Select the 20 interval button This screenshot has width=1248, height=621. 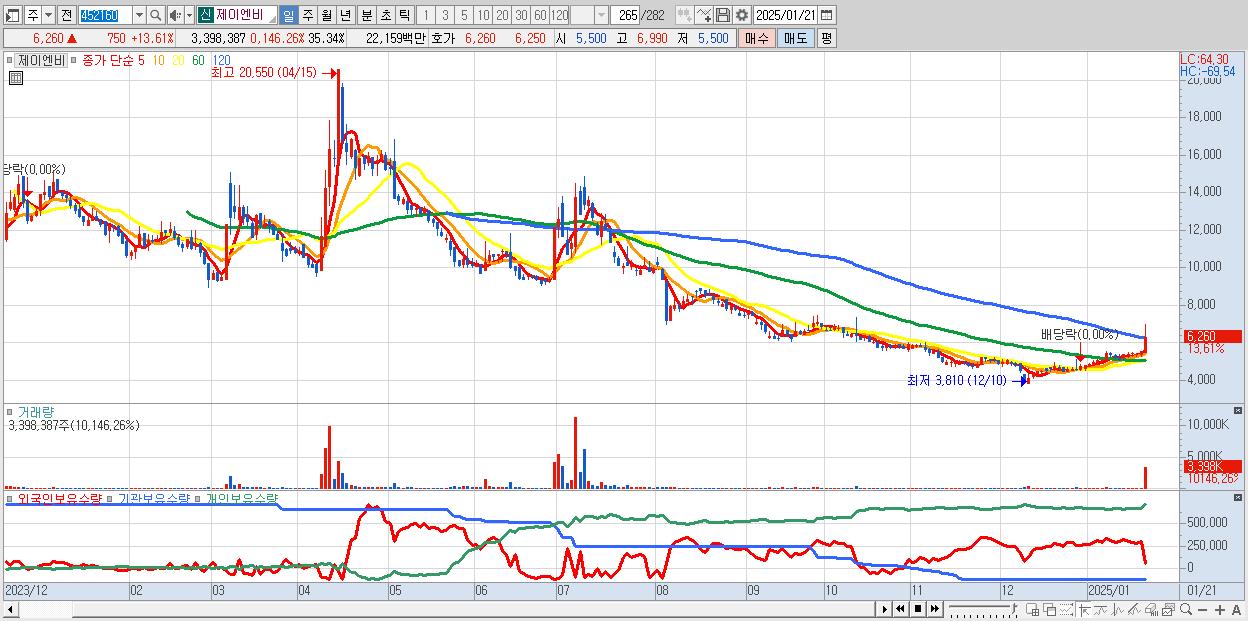pyautogui.click(x=502, y=15)
